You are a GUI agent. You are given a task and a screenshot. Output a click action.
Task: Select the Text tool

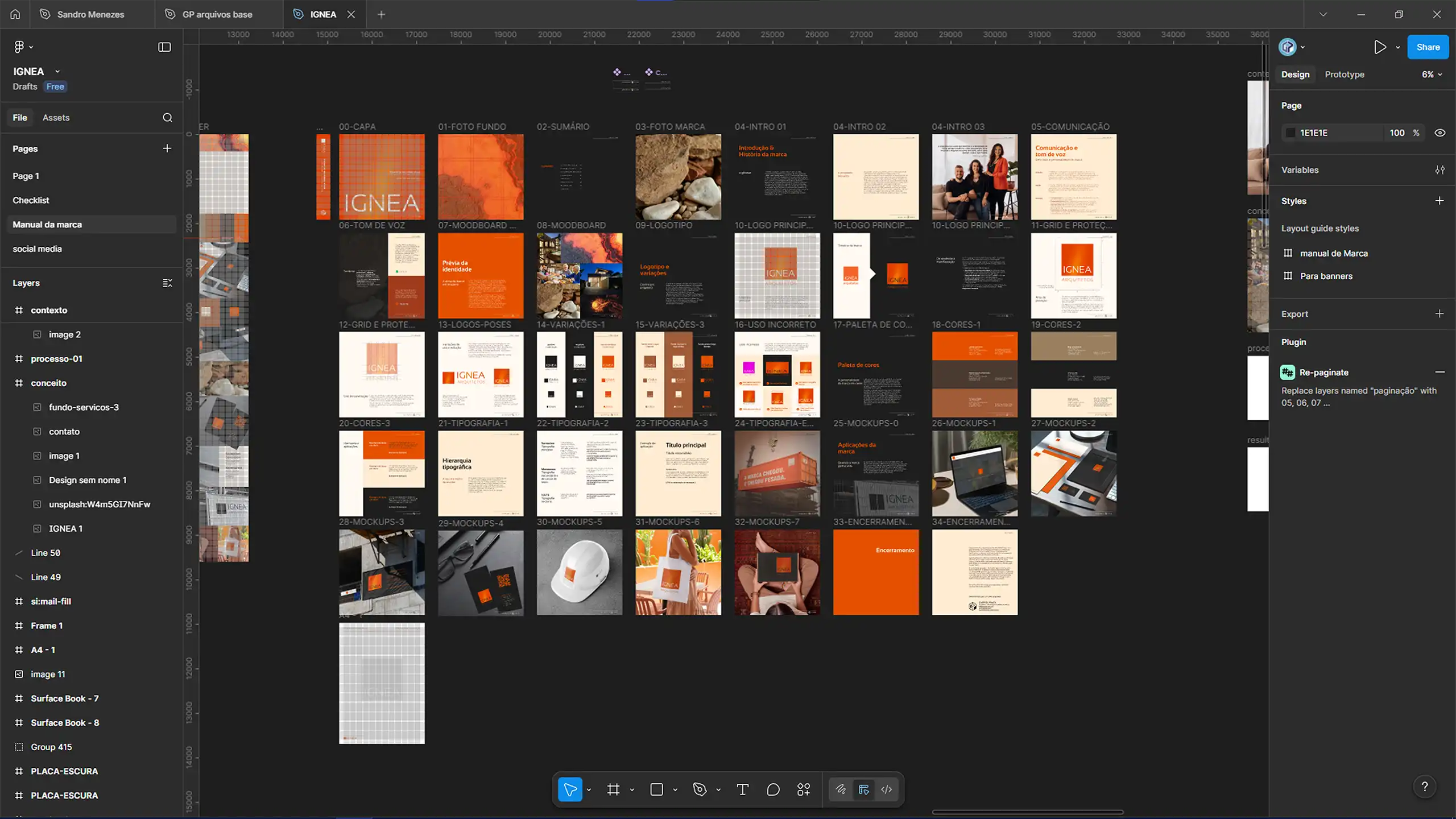742,789
